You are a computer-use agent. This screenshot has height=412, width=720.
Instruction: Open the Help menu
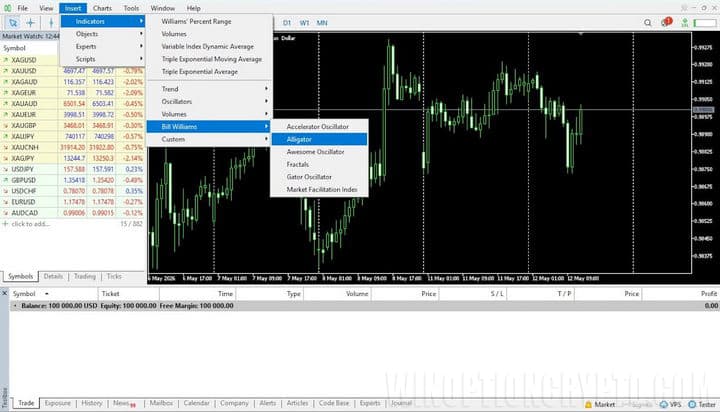click(x=193, y=8)
